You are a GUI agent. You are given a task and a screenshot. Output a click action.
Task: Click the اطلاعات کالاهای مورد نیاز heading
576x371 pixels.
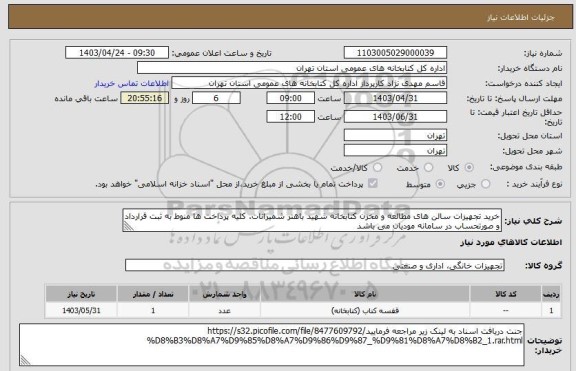pos(511,243)
